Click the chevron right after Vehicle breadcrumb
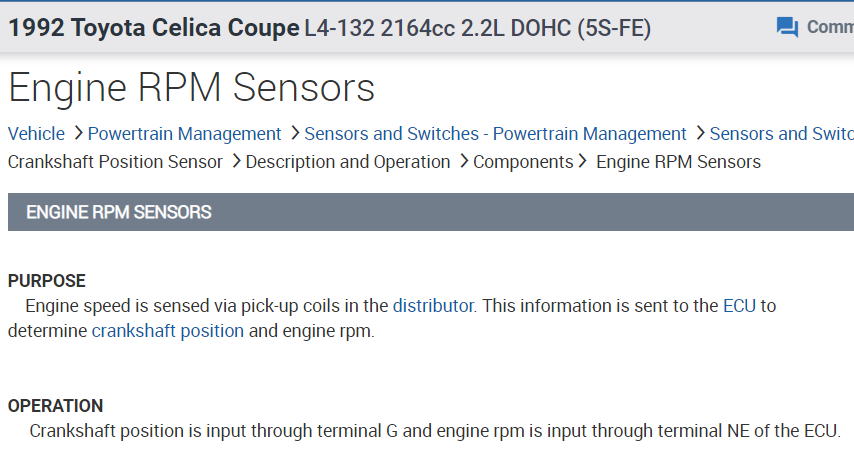This screenshot has height=452, width=854. [77, 134]
